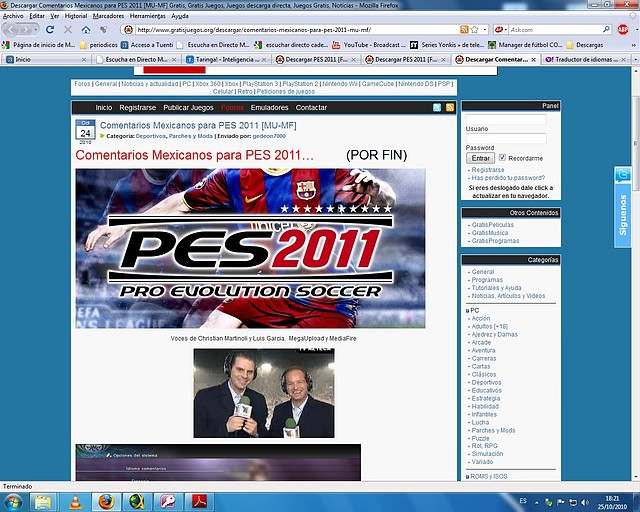This screenshot has height=512, width=640.
Task: Click the Password input field
Action: 506,138
